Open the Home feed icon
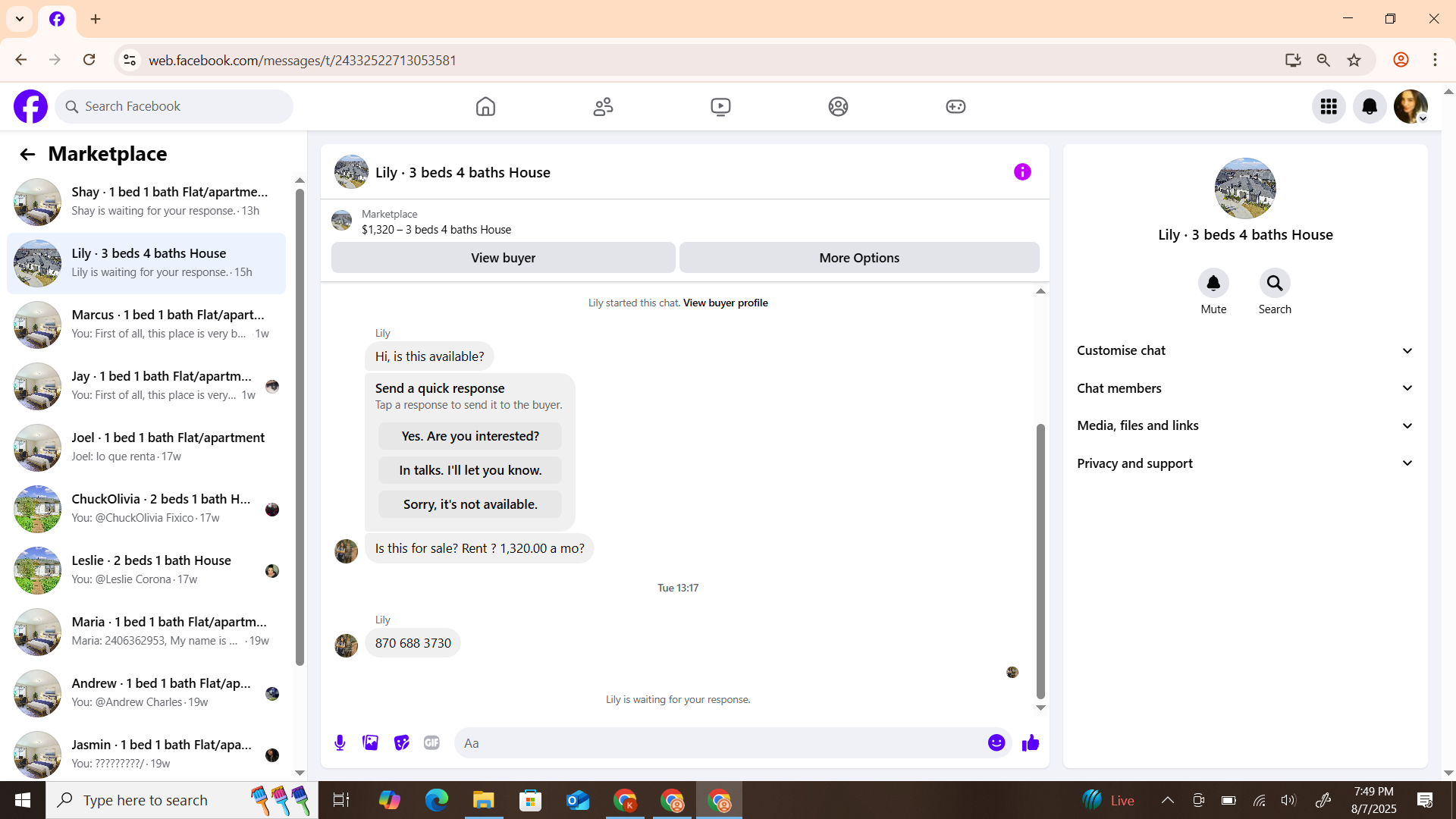Viewport: 1456px width, 819px height. tap(485, 106)
